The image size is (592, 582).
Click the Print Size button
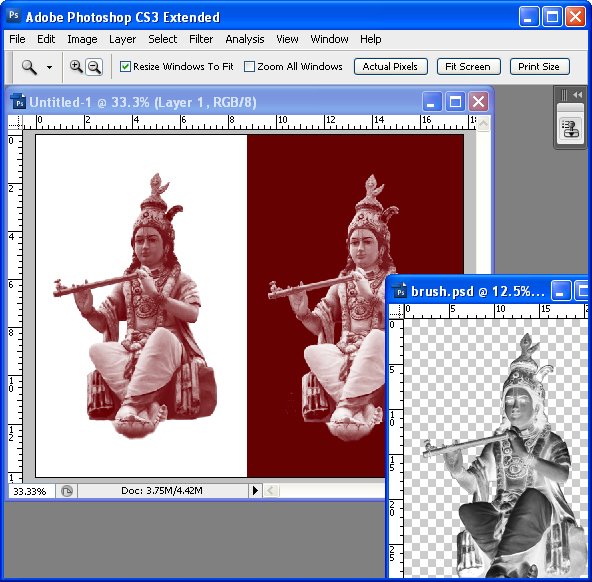[x=539, y=66]
